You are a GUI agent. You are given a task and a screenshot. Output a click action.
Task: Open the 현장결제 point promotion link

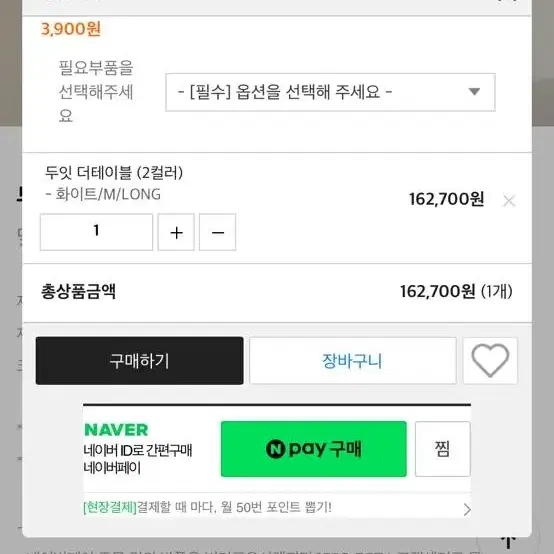[207, 507]
